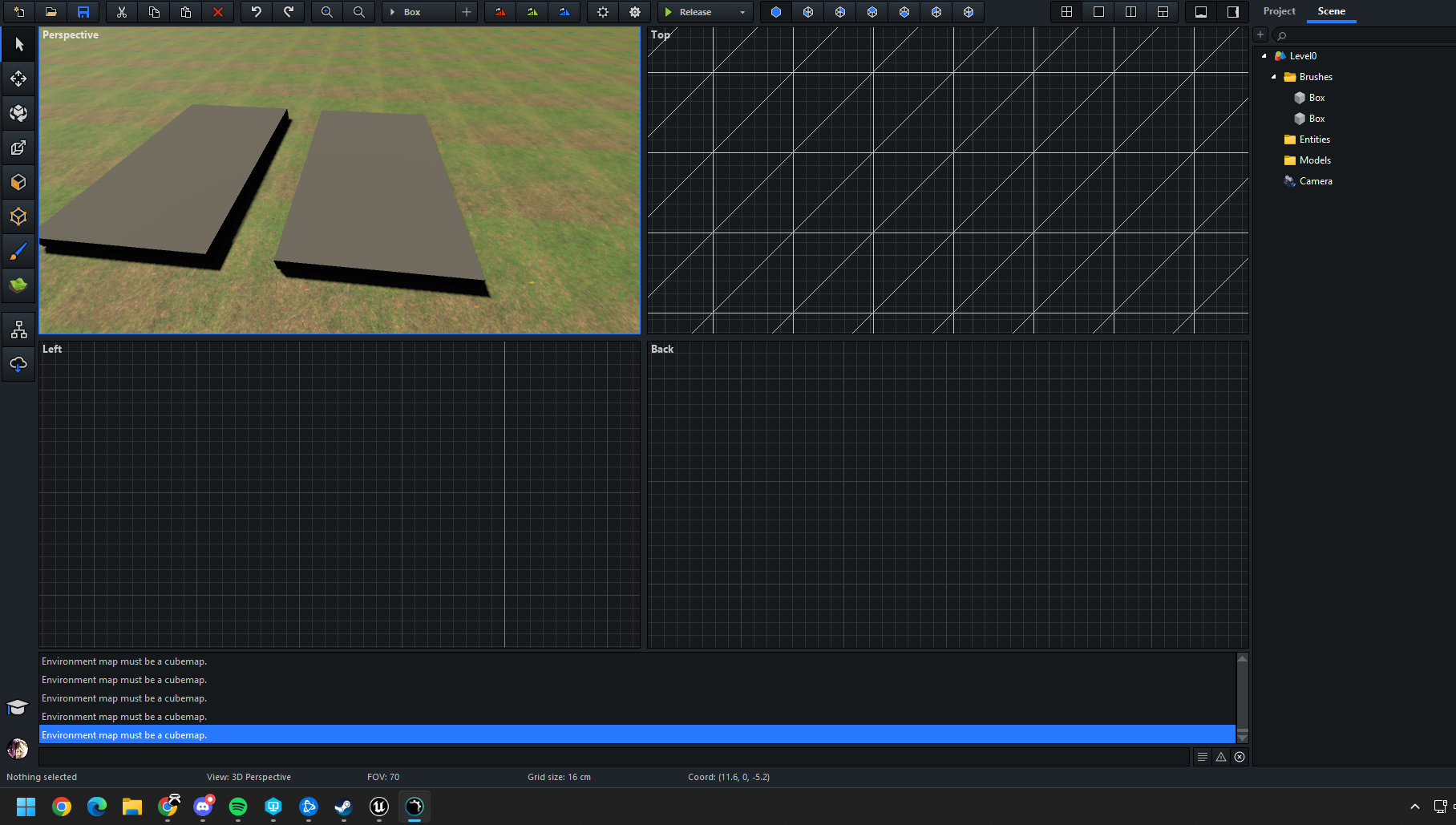Open settings with the solid gear icon
Image resolution: width=1456 pixels, height=825 pixels.
tap(635, 12)
